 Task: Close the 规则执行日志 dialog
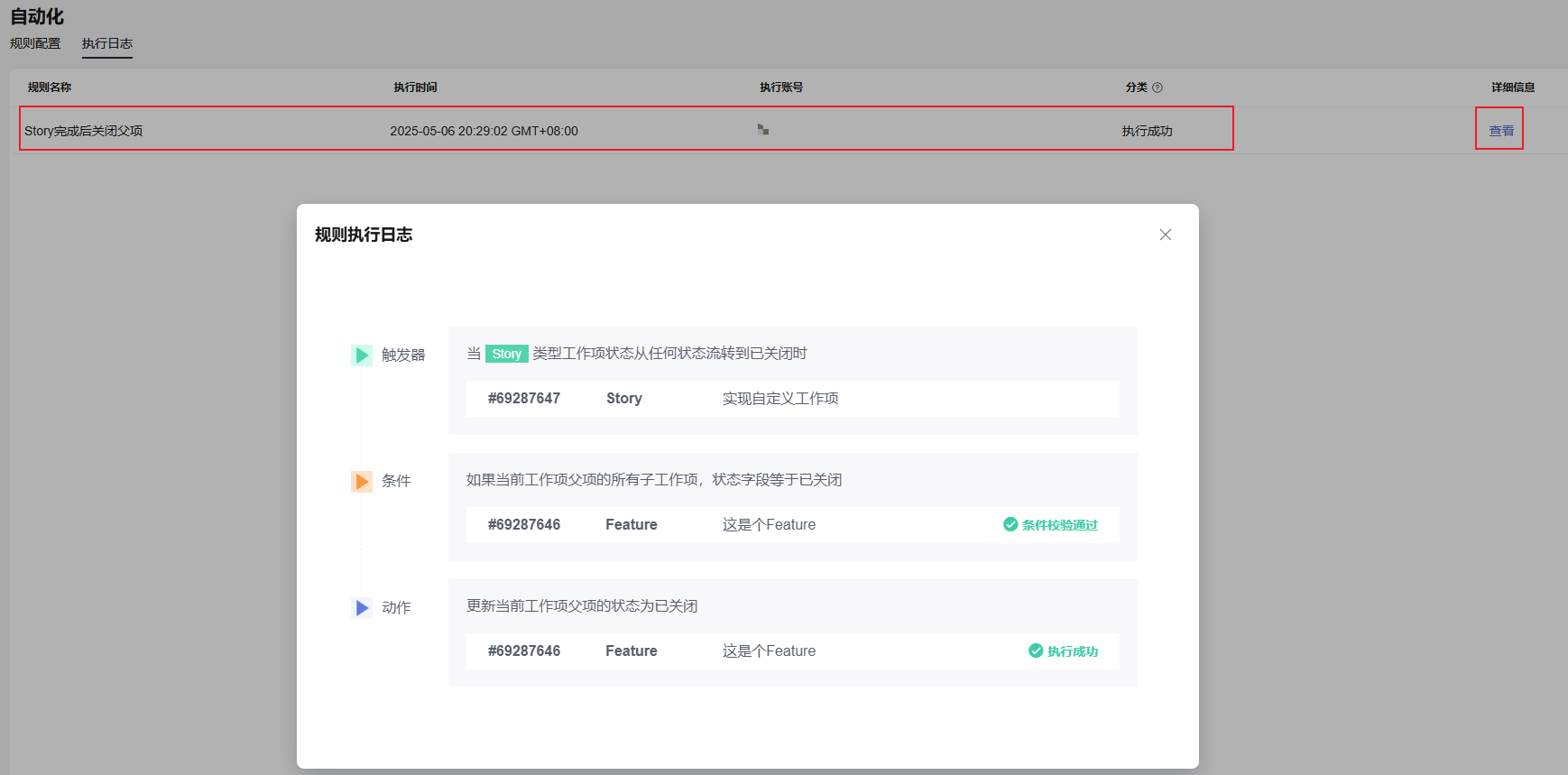1165,235
